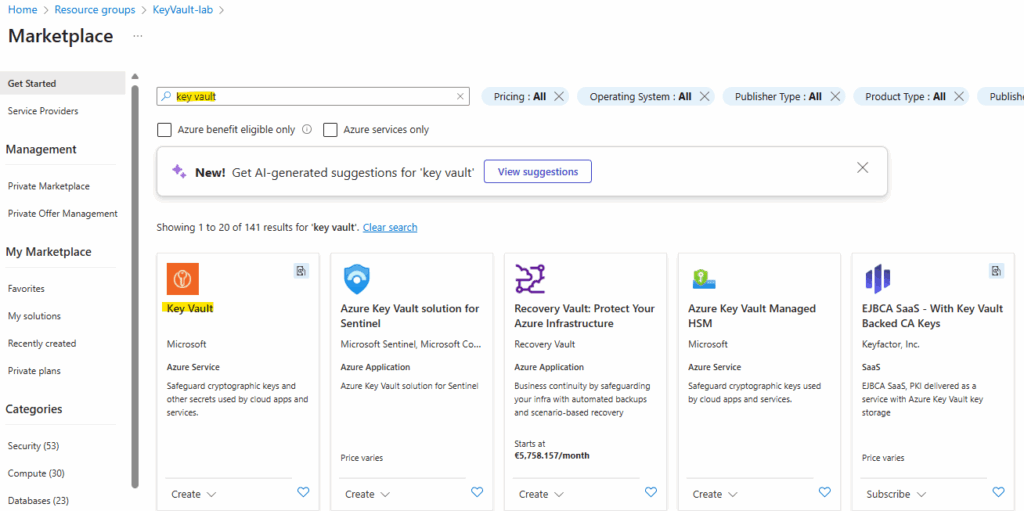
Task: Favorite the Key Vault card heart icon
Action: pos(302,492)
